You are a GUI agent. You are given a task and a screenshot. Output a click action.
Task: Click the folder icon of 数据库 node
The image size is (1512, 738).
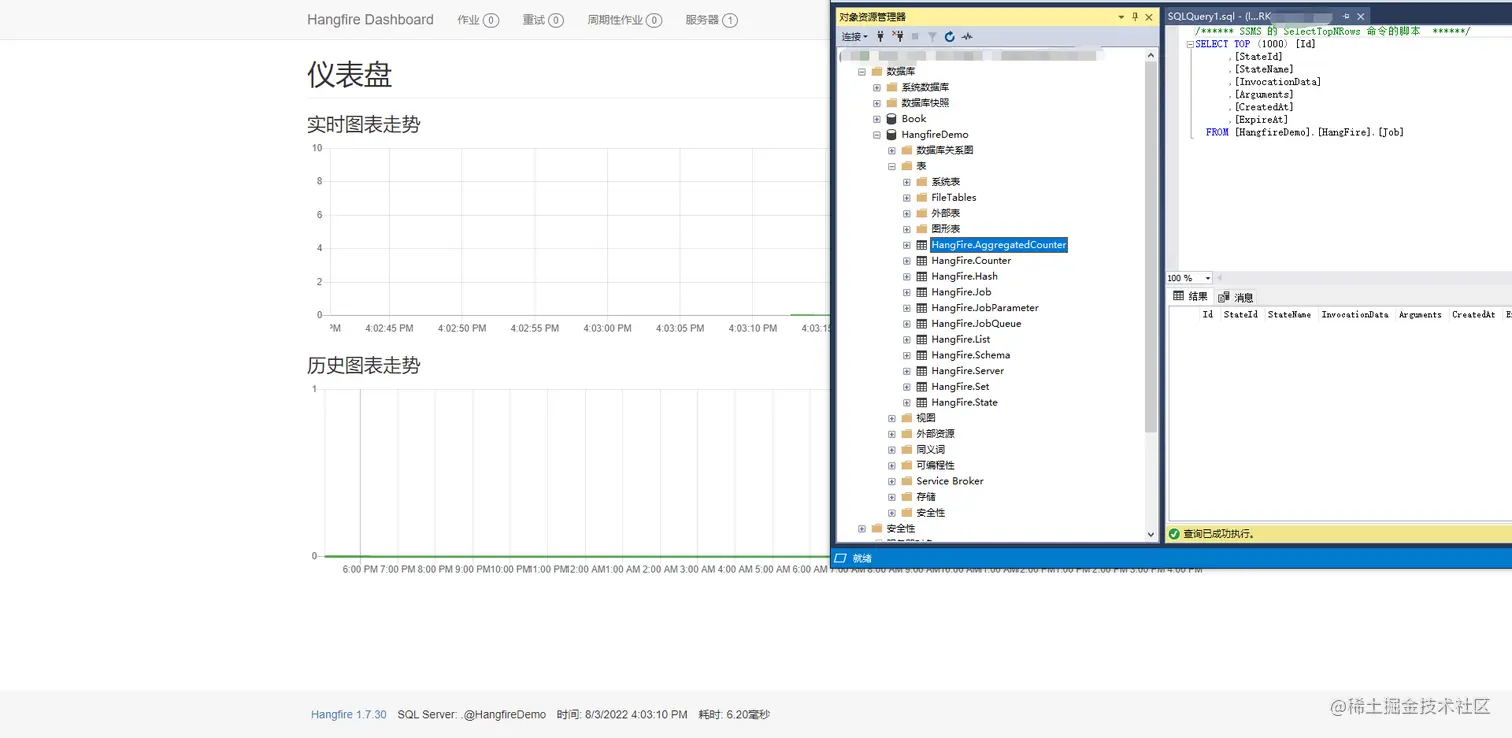tap(877, 72)
